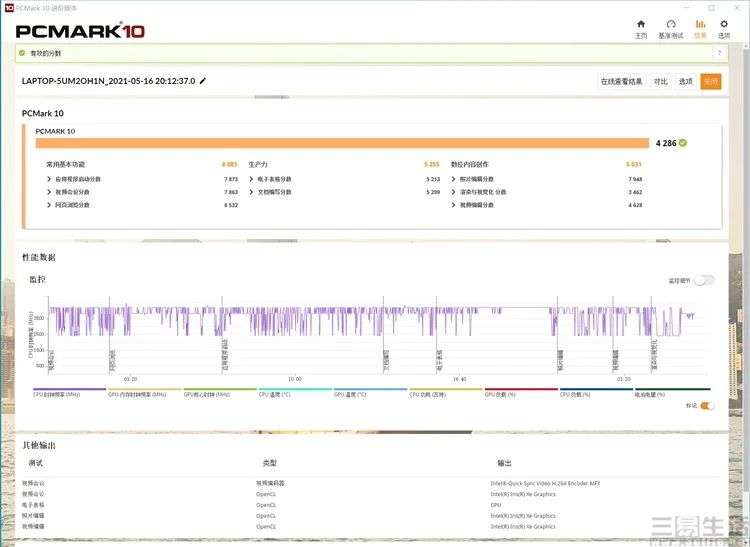Screen dimensions: 750x547
Task: Click the 视频编码器 type cell
Action: click(x=270, y=483)
